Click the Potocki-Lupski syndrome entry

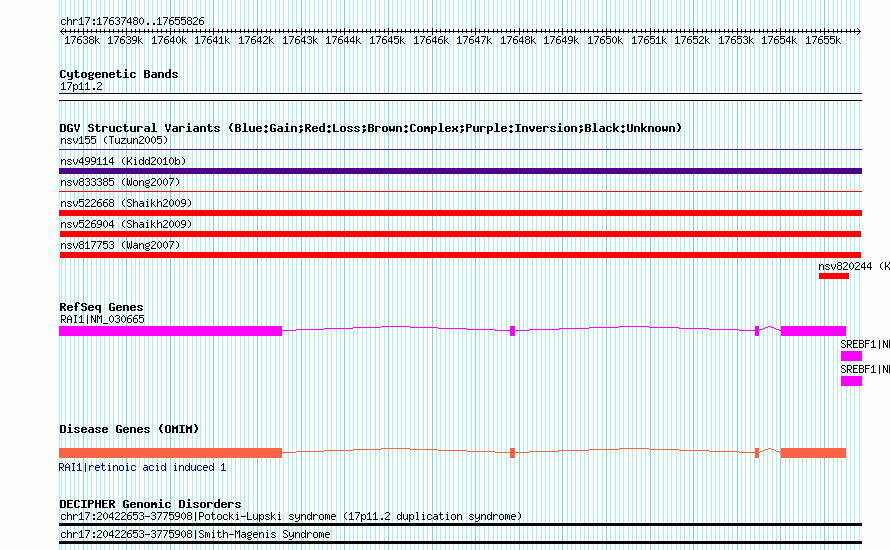[291, 517]
